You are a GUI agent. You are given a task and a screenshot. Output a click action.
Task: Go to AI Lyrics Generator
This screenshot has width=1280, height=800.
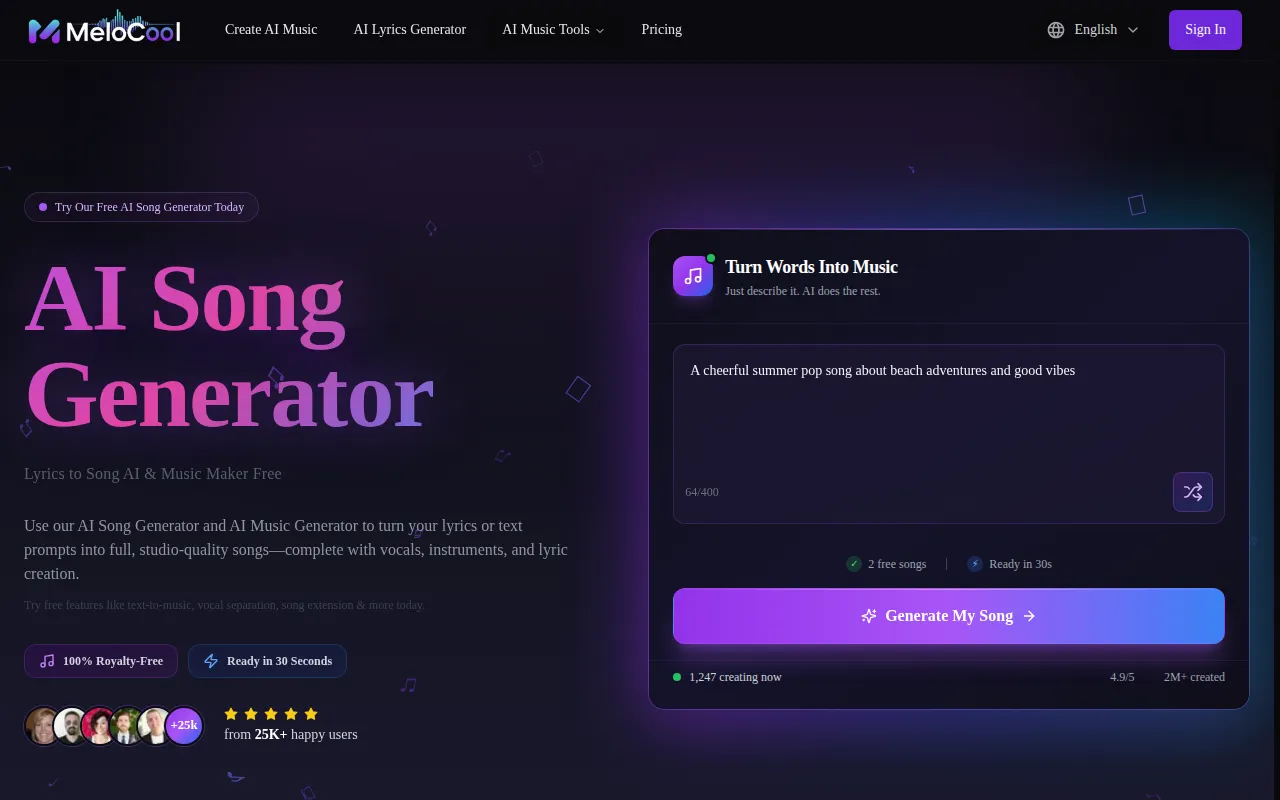[x=410, y=30]
